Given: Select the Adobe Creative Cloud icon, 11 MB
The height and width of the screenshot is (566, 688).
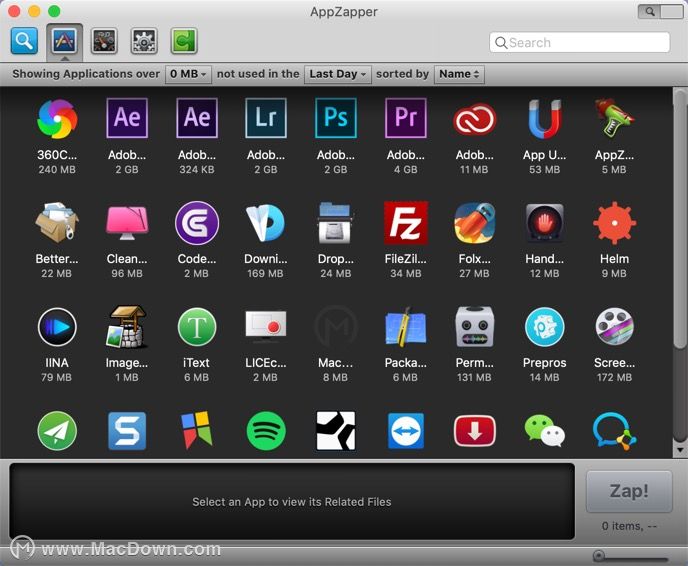Looking at the screenshot, I should click(474, 119).
